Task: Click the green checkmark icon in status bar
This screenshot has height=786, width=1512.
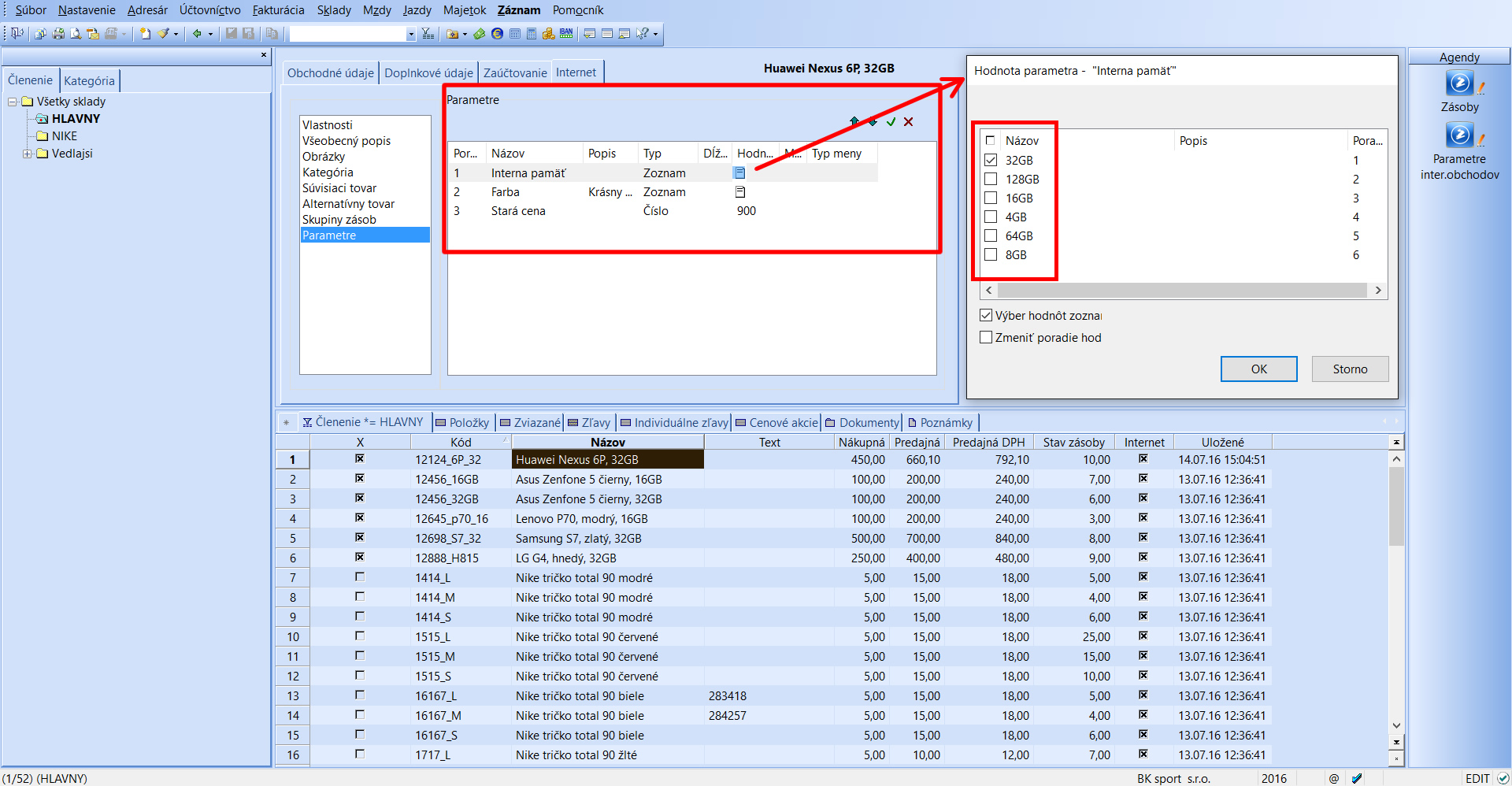Action: [x=1357, y=778]
